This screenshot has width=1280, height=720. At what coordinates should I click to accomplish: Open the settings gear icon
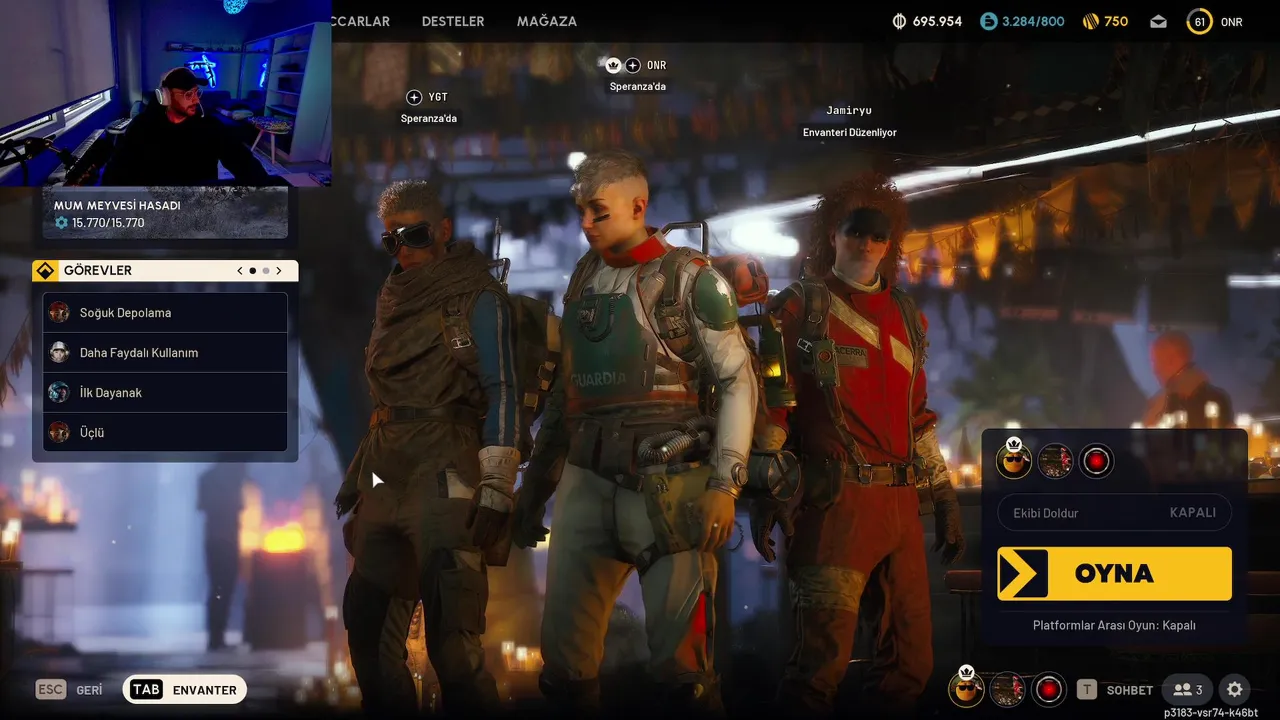tap(1235, 689)
